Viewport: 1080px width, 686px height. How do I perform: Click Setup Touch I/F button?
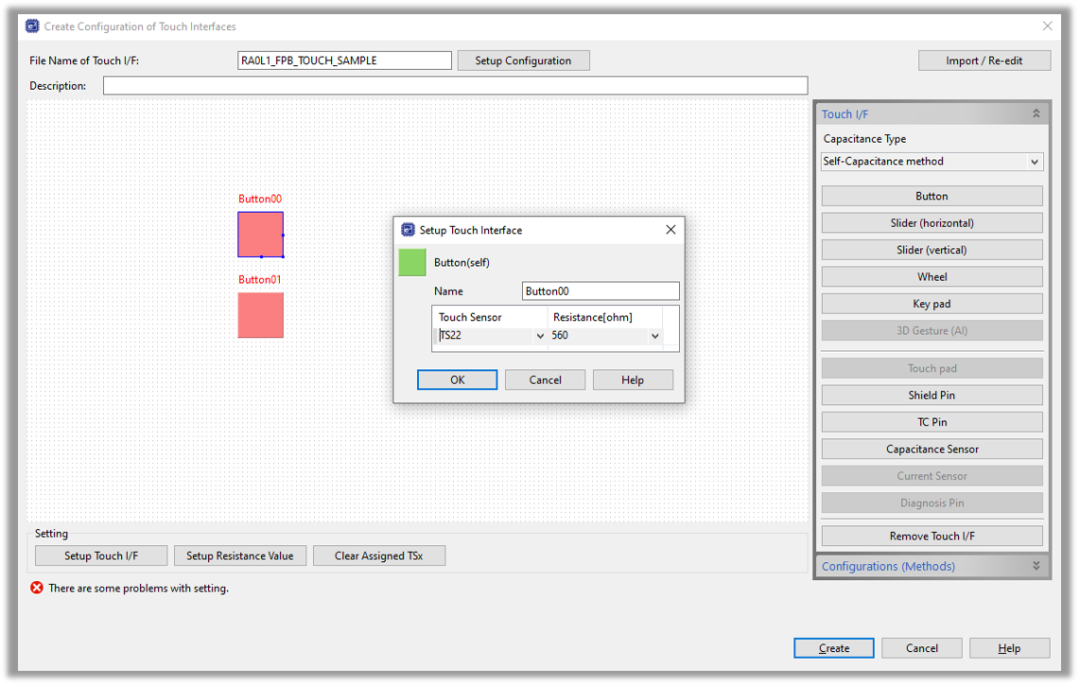pyautogui.click(x=101, y=555)
